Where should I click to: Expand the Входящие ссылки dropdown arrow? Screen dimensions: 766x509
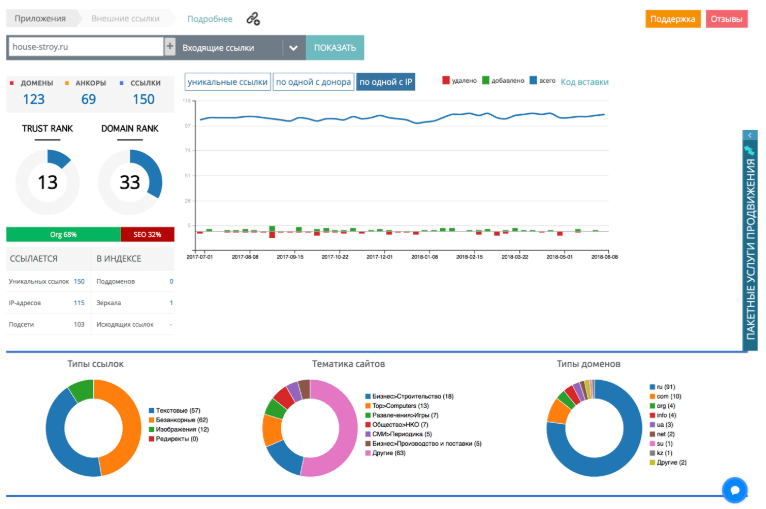pyautogui.click(x=293, y=48)
